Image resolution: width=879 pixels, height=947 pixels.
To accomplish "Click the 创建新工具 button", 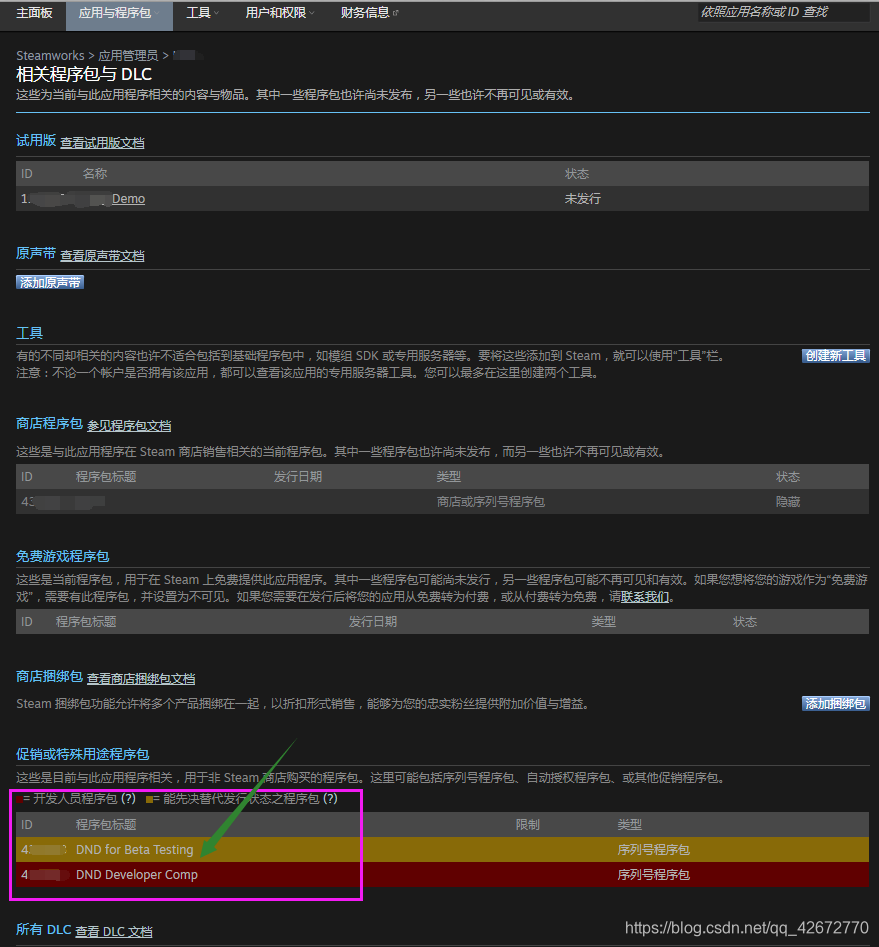I will pos(836,356).
